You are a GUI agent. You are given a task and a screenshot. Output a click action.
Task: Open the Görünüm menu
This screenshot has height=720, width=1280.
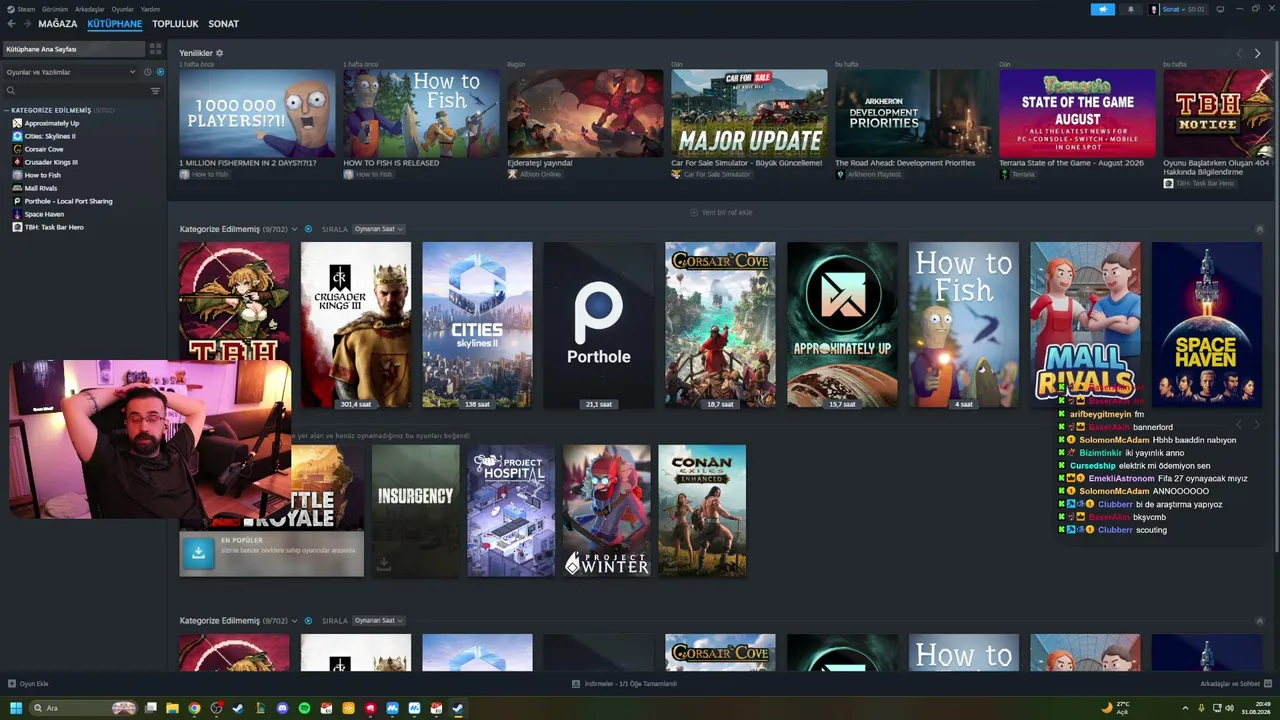[55, 9]
